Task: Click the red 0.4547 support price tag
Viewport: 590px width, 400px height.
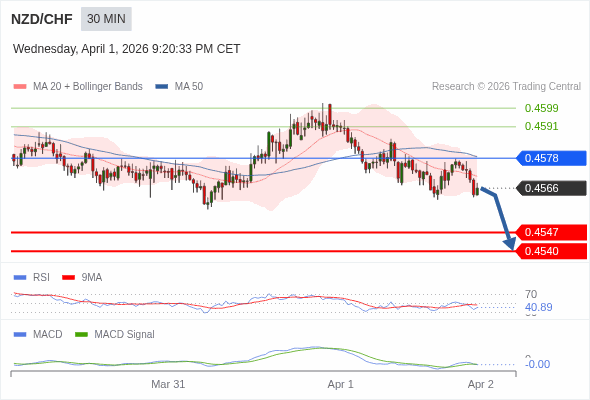Action: pyautogui.click(x=551, y=232)
